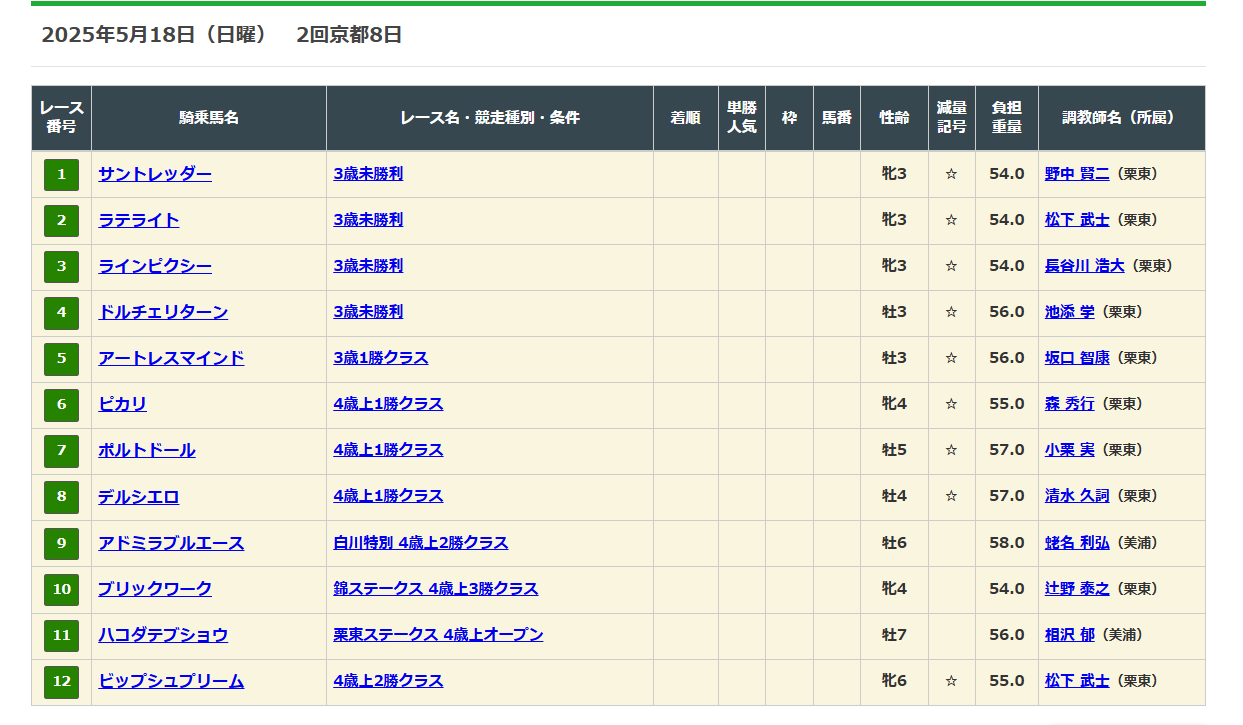Open trainer link 蛯名 利弘
This screenshot has width=1243, height=725.
1077,543
